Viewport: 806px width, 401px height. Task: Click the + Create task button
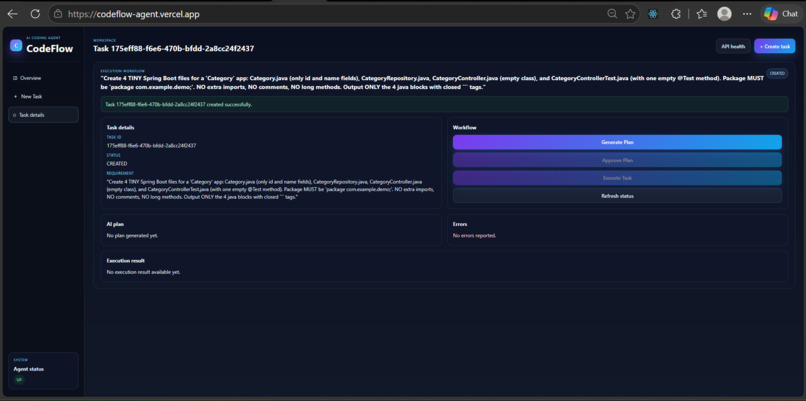[775, 46]
